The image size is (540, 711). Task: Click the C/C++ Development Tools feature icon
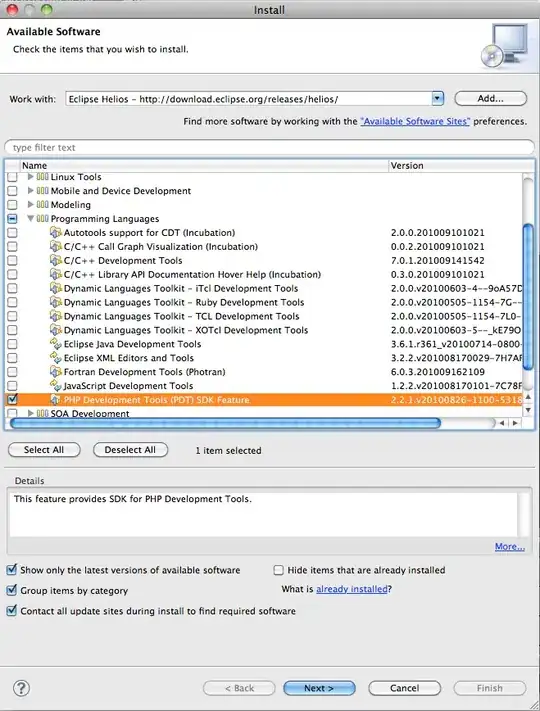click(x=56, y=261)
